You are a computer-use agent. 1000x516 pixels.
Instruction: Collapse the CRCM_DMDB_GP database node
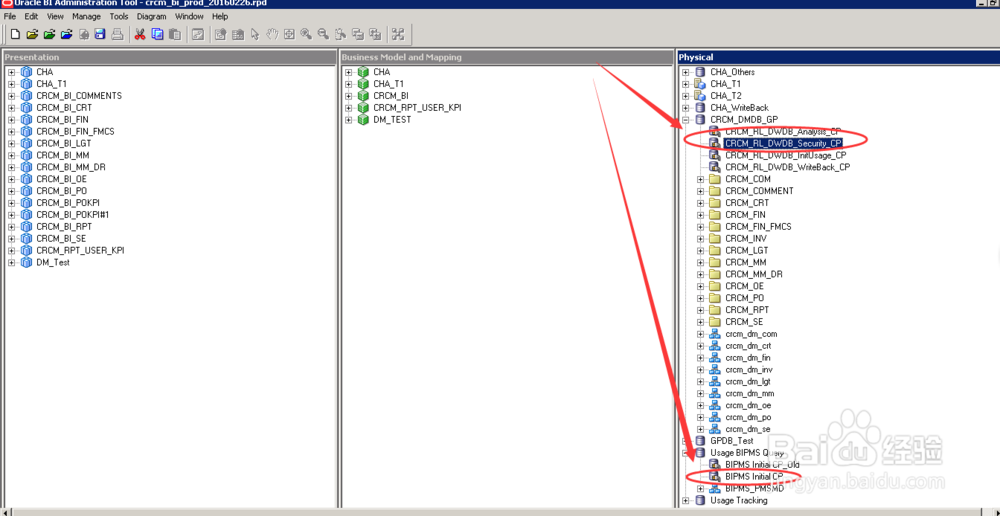686,119
